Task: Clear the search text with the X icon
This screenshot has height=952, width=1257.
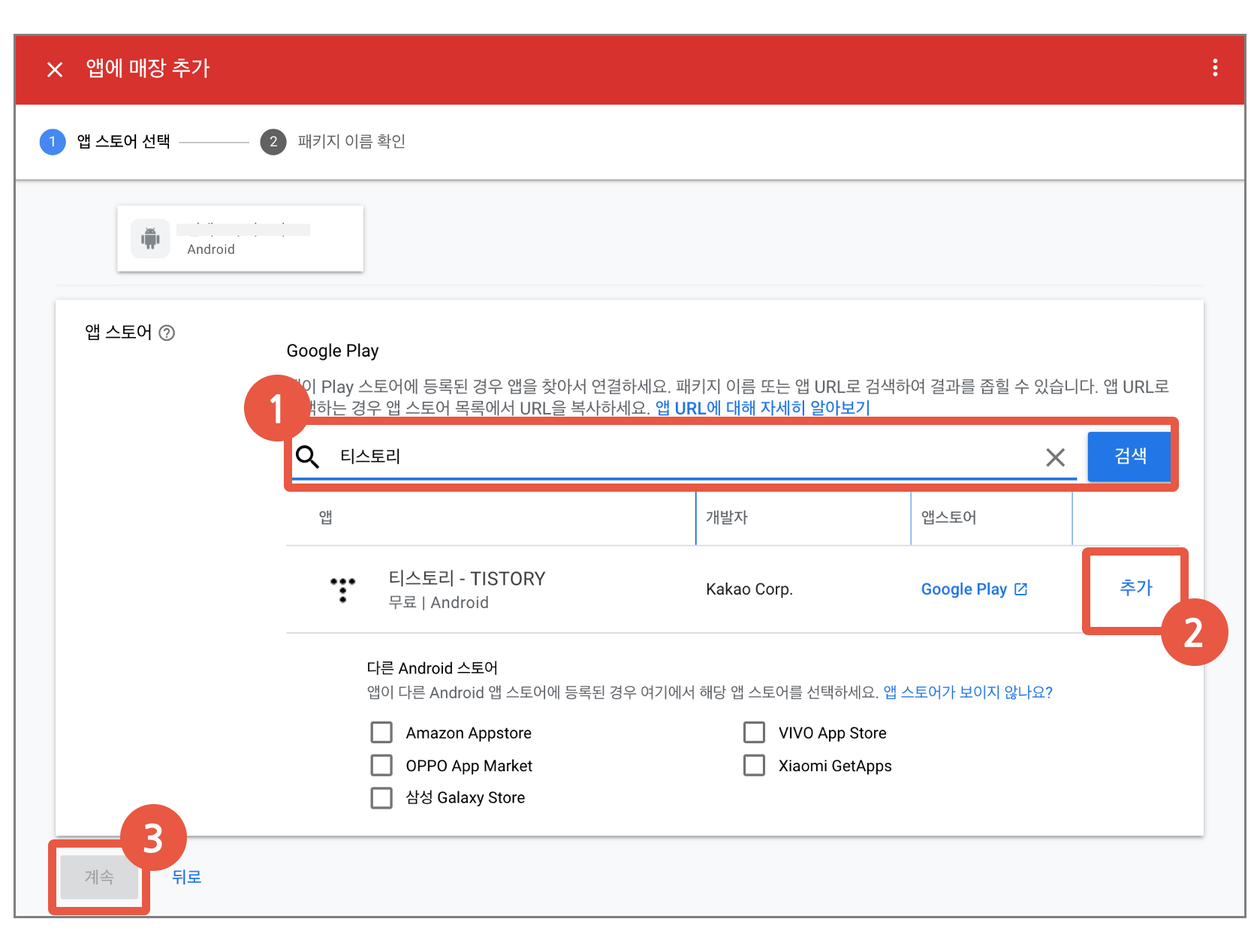Action: point(1055,456)
